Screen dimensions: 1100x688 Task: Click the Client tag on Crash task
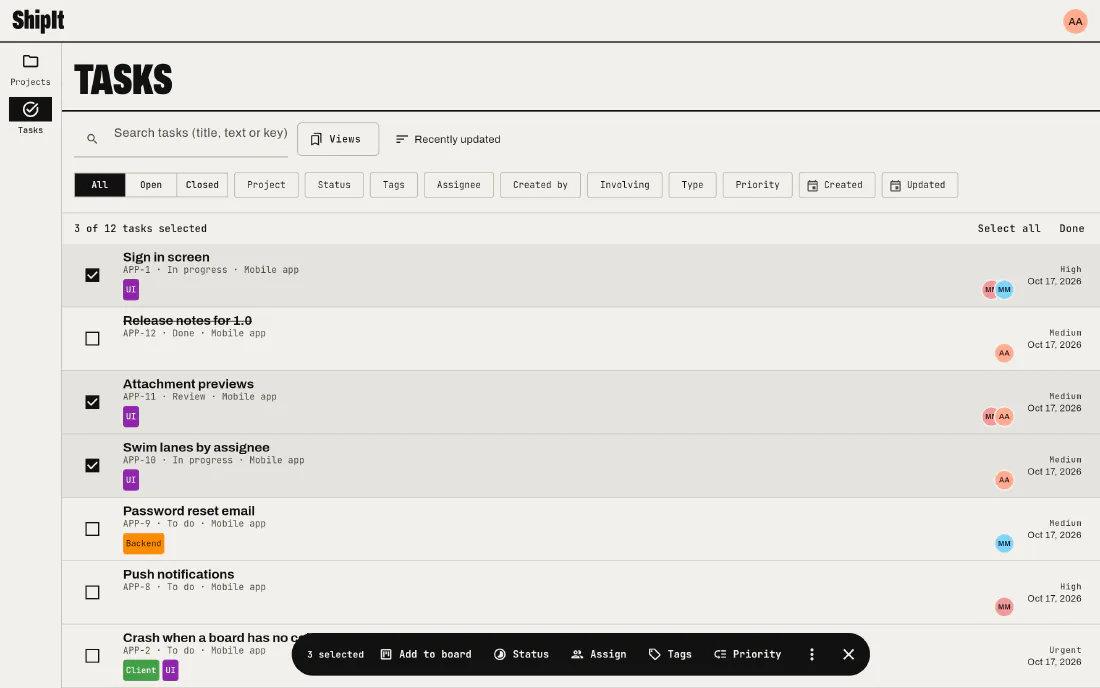141,670
